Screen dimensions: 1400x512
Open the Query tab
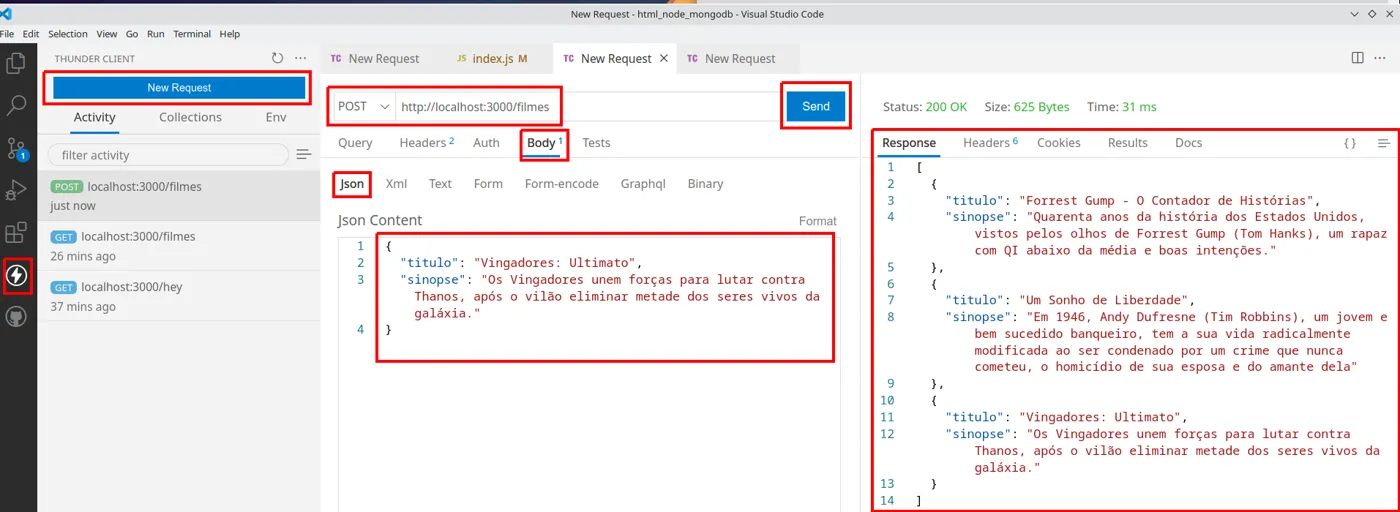pyautogui.click(x=355, y=143)
